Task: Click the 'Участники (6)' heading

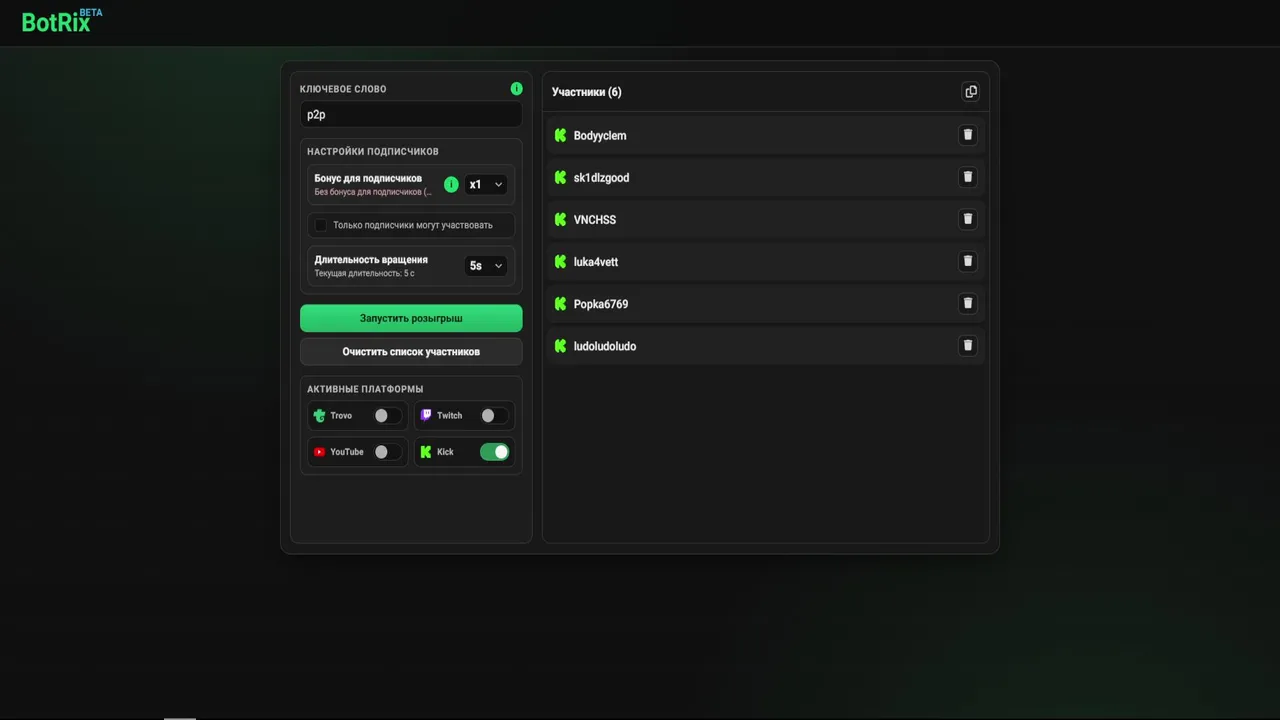Action: point(587,92)
